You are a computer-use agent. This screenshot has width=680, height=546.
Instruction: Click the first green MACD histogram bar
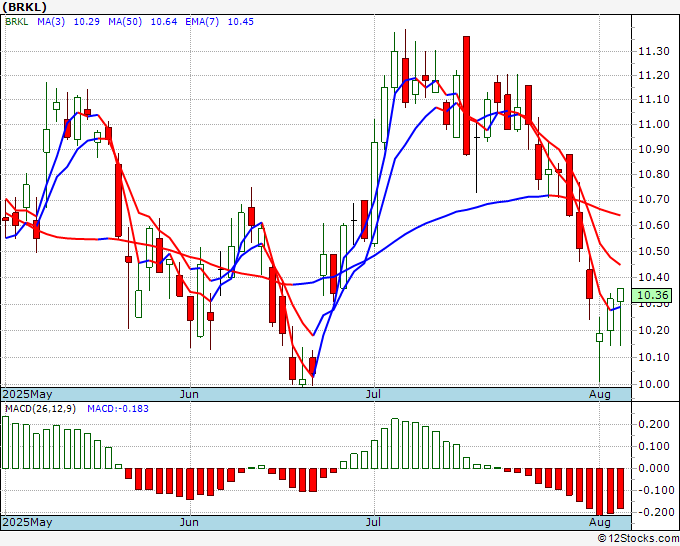point(5,442)
